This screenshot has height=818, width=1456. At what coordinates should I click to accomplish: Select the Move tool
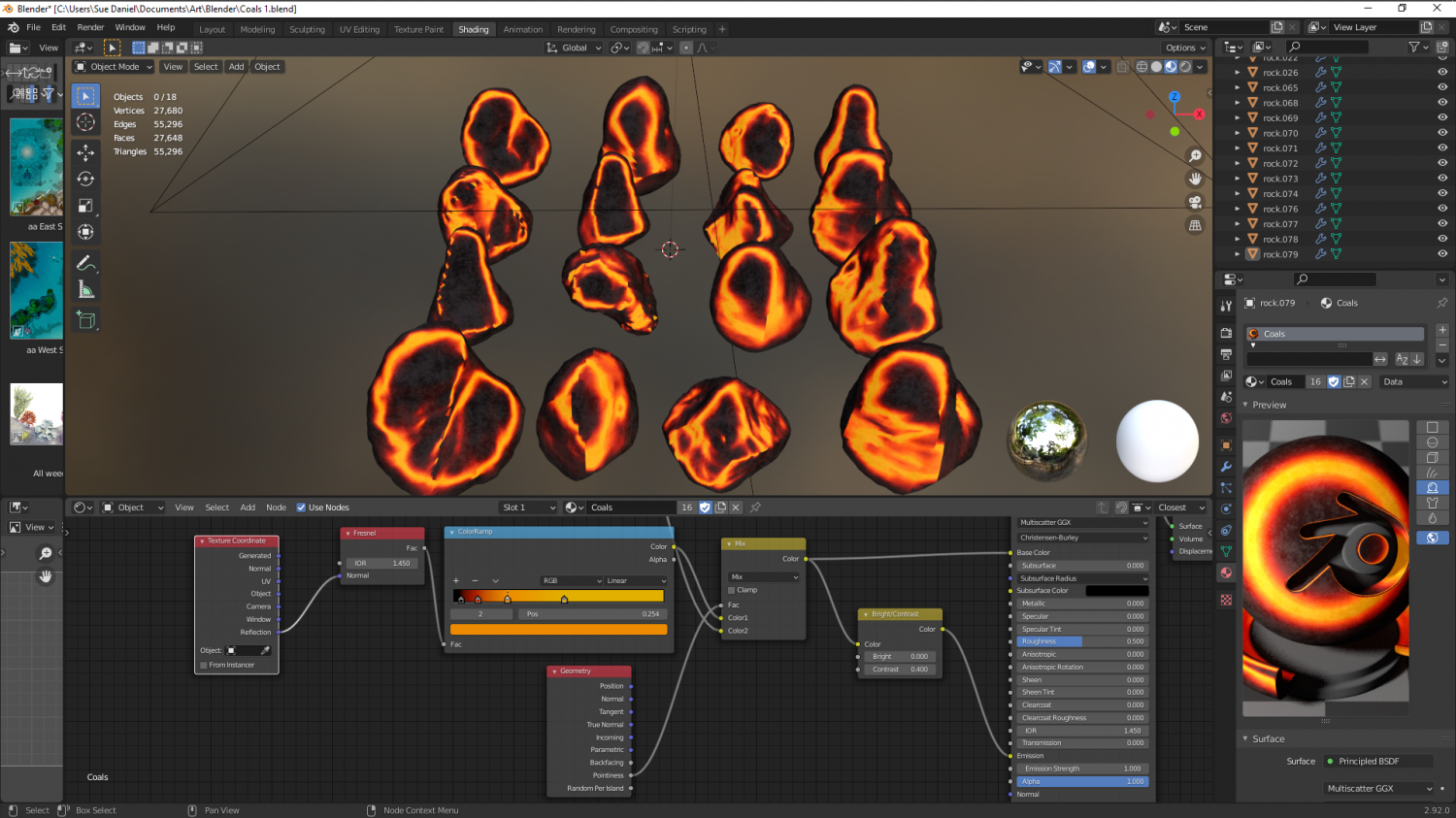[85, 152]
